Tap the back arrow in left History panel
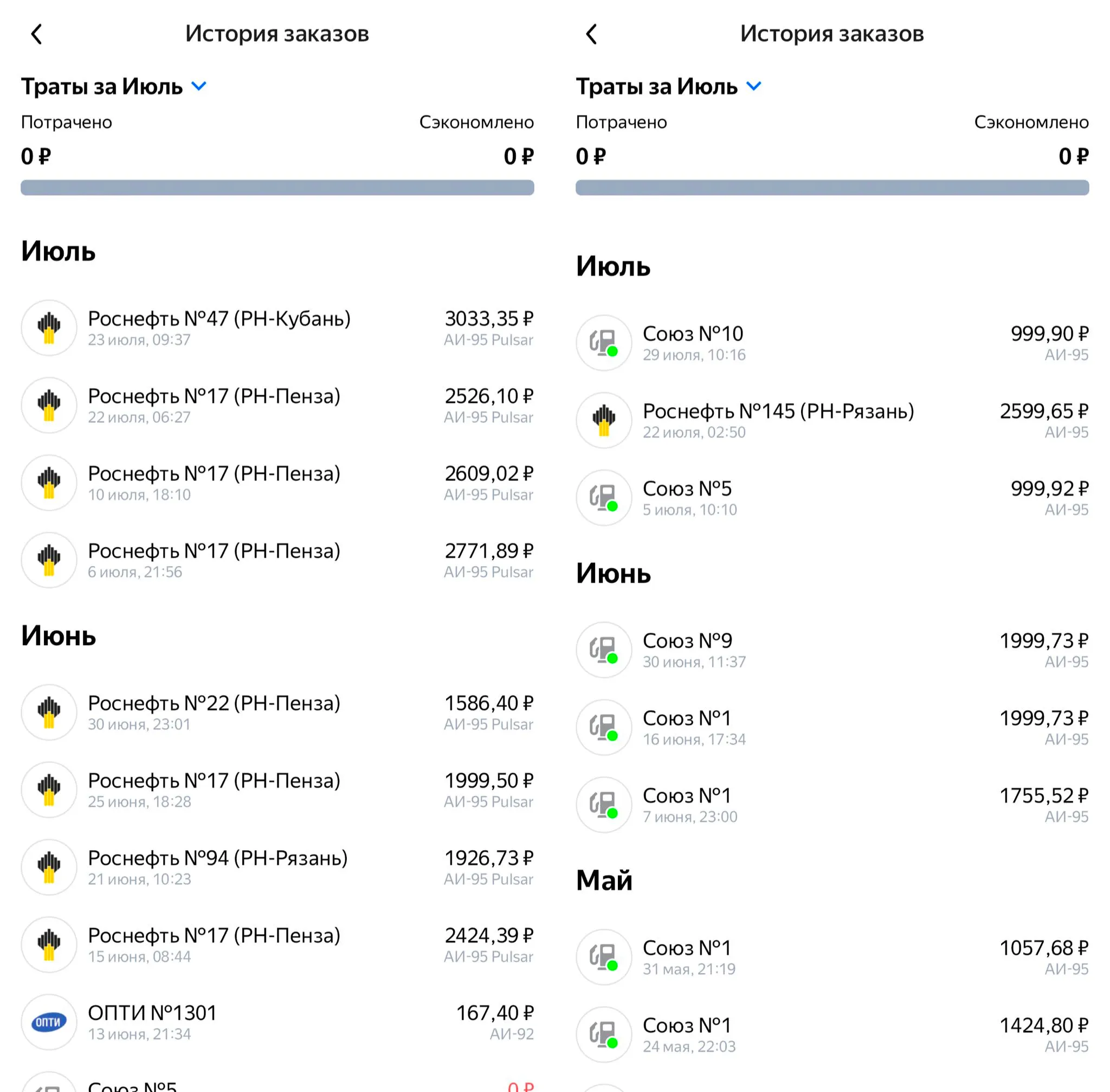The width and height of the screenshot is (1110, 1092). [x=37, y=34]
